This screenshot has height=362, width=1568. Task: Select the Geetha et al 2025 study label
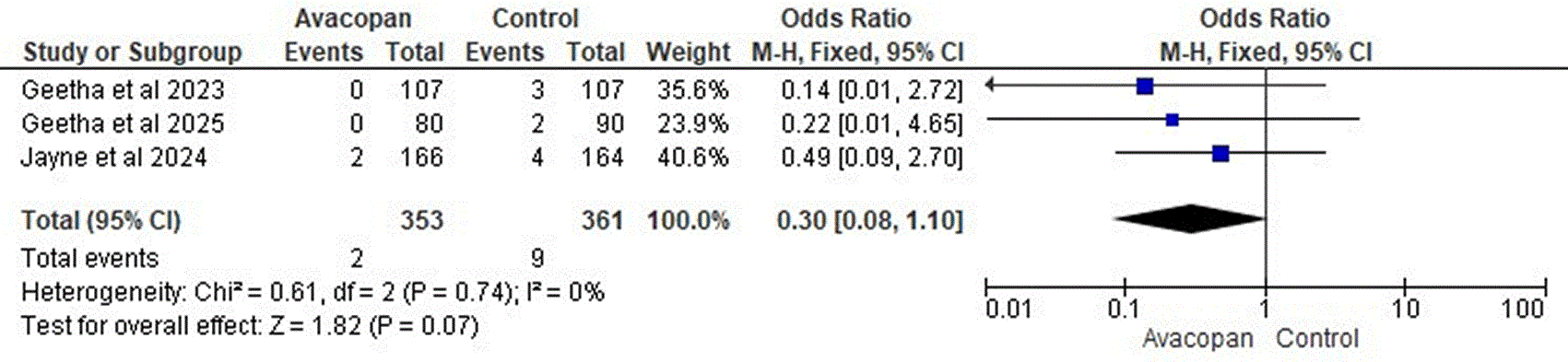click(123, 123)
